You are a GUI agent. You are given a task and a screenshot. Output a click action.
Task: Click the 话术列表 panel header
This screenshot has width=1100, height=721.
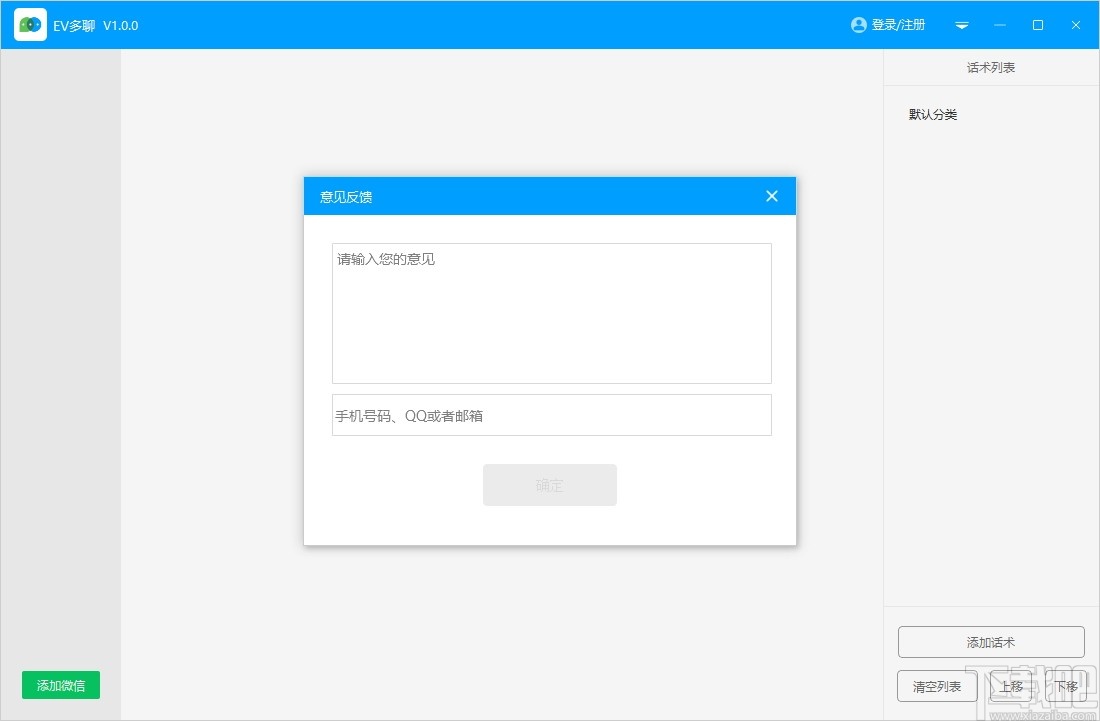pyautogui.click(x=991, y=67)
